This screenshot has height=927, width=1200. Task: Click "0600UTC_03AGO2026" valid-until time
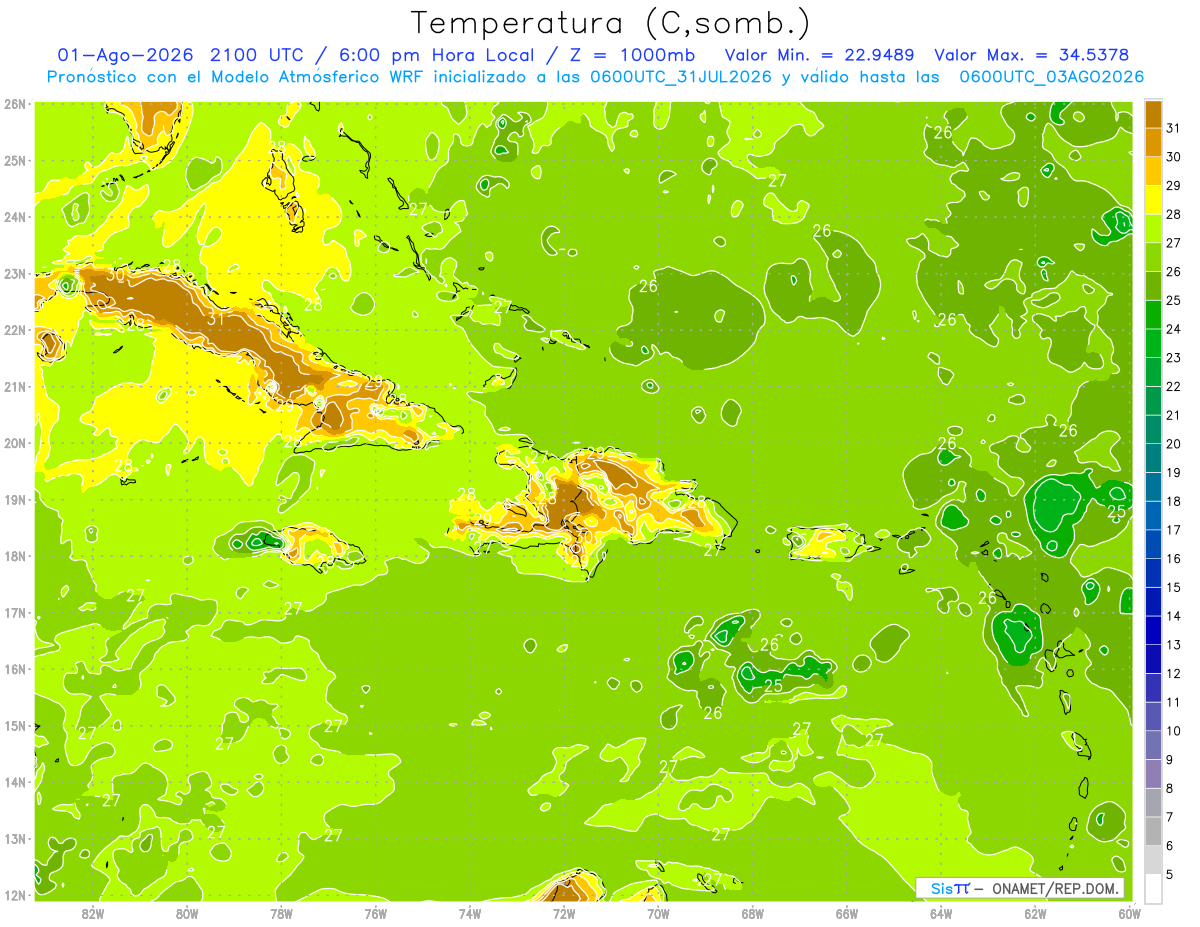(x=1051, y=77)
